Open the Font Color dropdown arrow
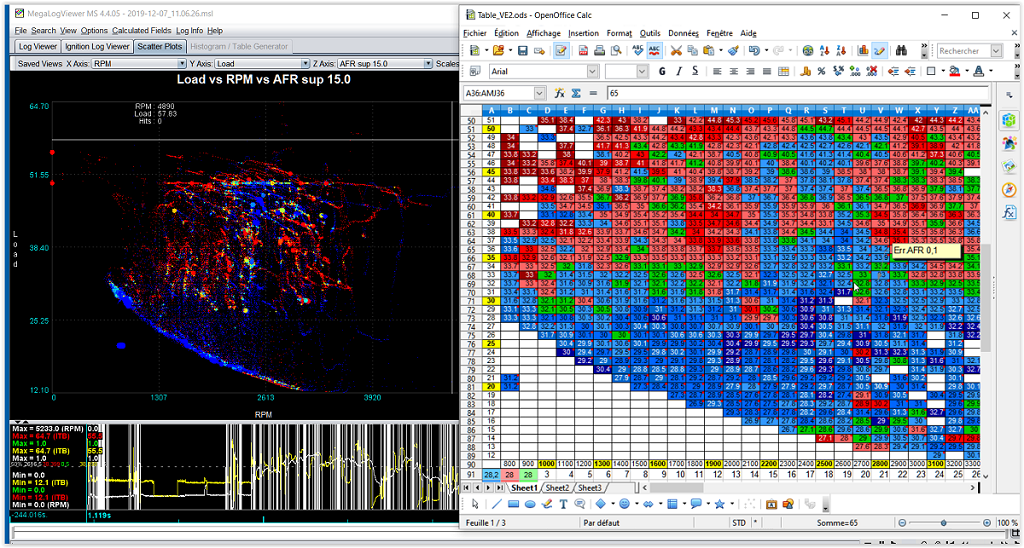The width and height of the screenshot is (1024, 548). (x=991, y=71)
